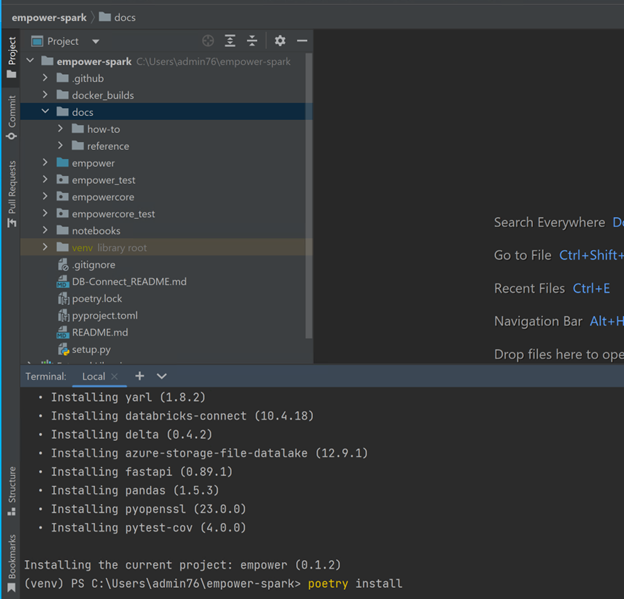Select the how-to folder icon
624x599 pixels.
(78, 129)
